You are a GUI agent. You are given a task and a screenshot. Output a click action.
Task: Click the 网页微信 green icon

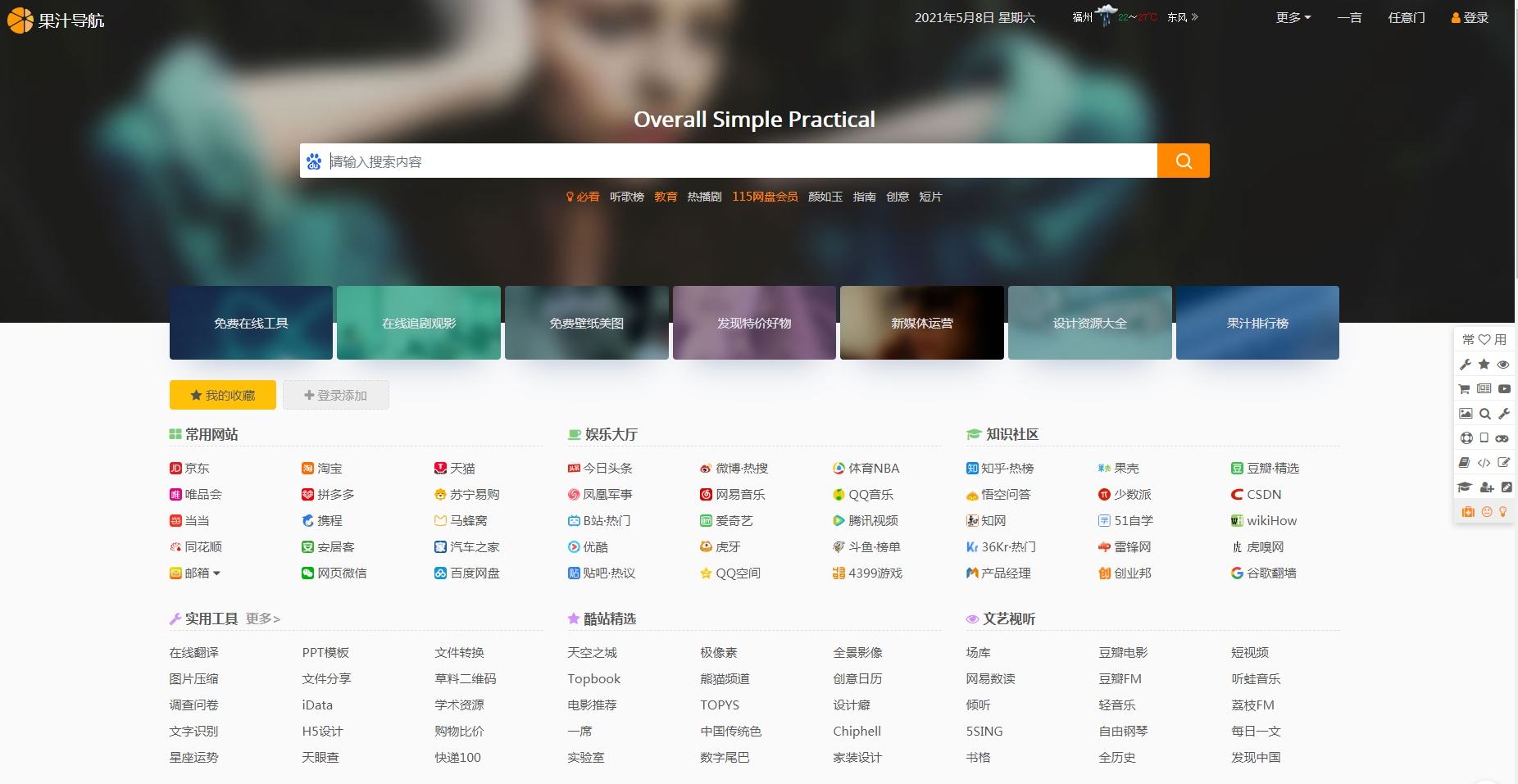click(307, 573)
